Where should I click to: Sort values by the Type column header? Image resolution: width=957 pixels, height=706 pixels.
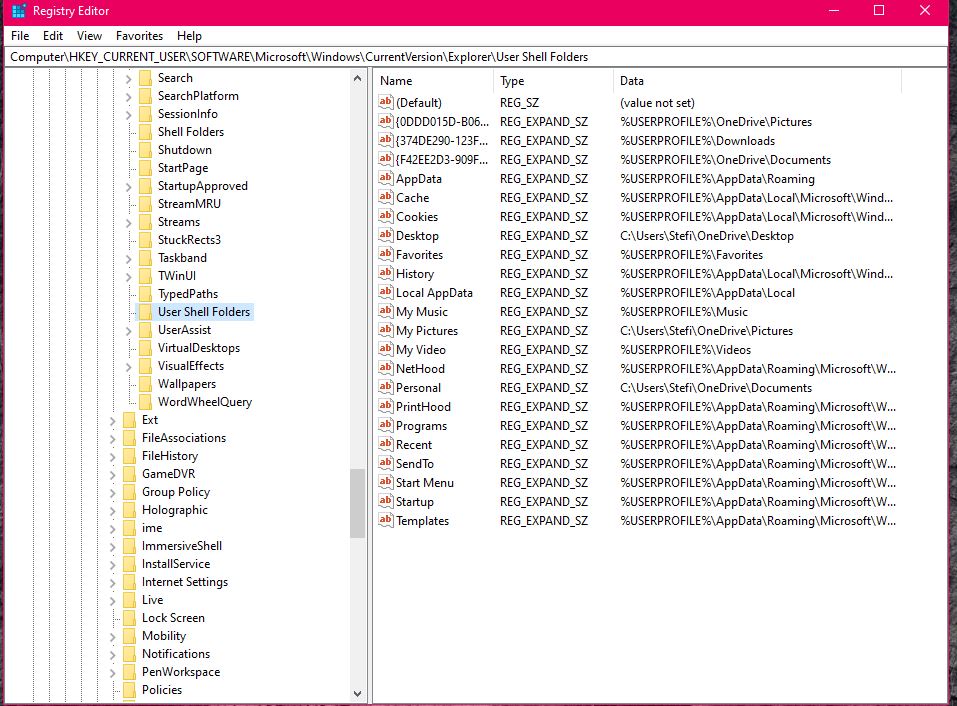click(x=552, y=81)
